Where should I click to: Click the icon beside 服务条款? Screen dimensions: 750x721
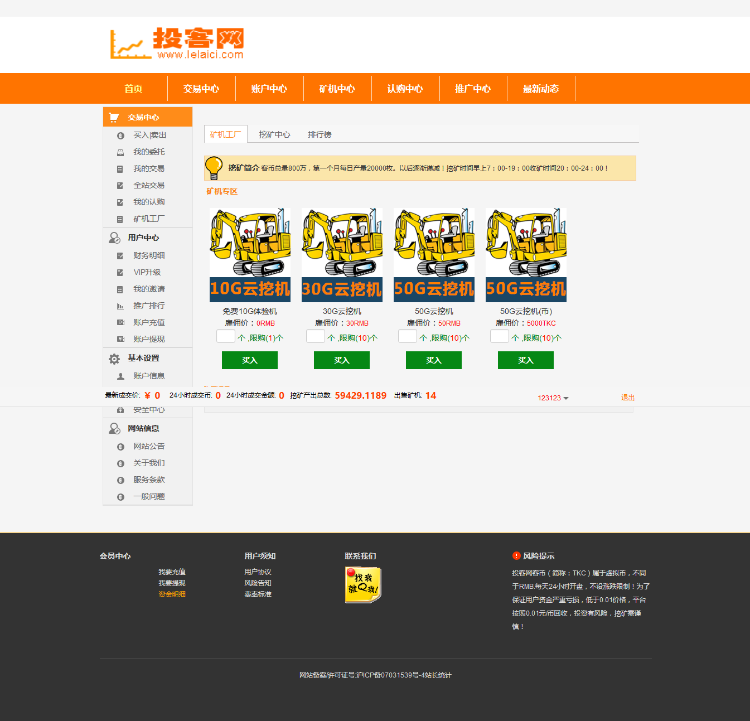point(121,480)
